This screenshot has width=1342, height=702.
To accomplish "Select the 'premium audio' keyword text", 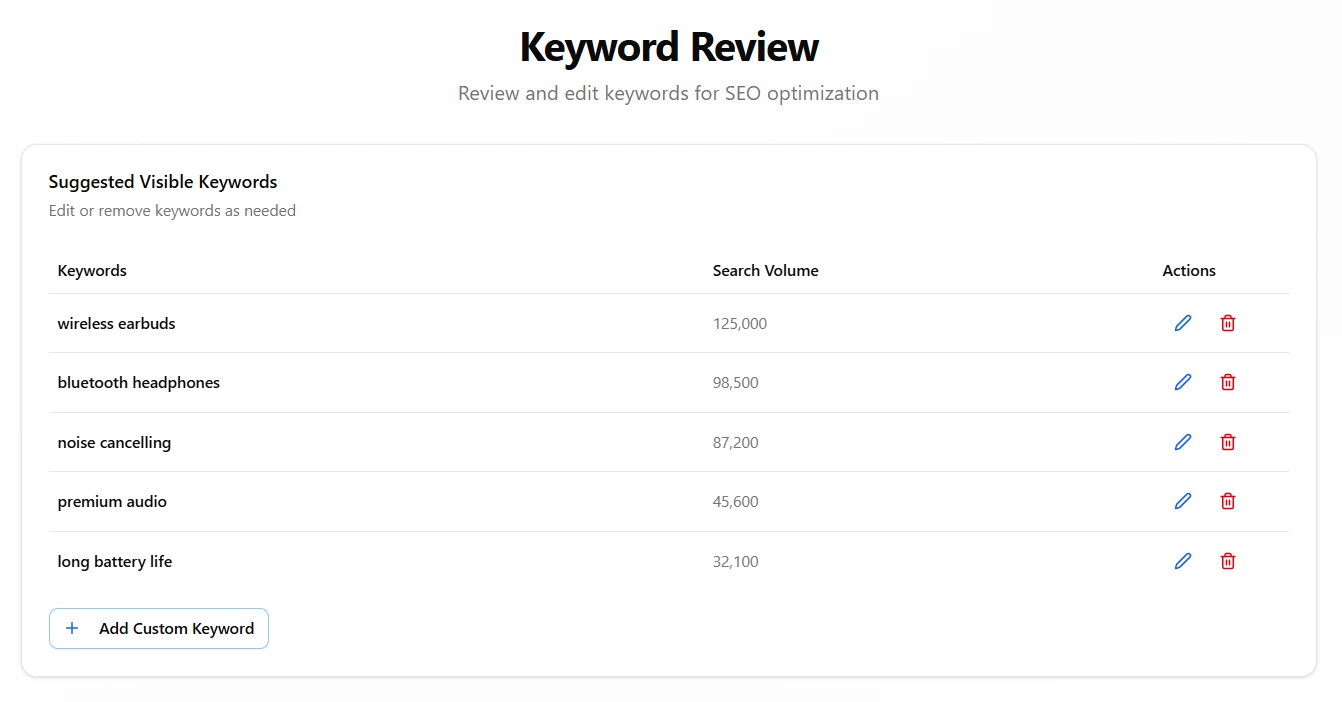I will click(x=112, y=502).
